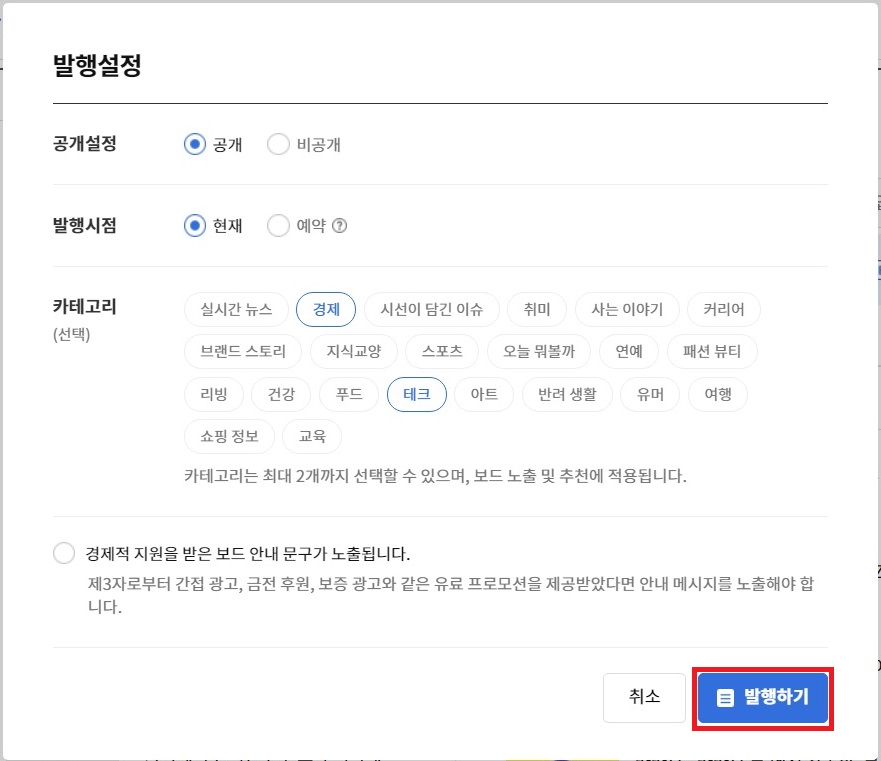Select the 쇼핑 정보 category
Image resolution: width=881 pixels, height=761 pixels.
click(229, 436)
